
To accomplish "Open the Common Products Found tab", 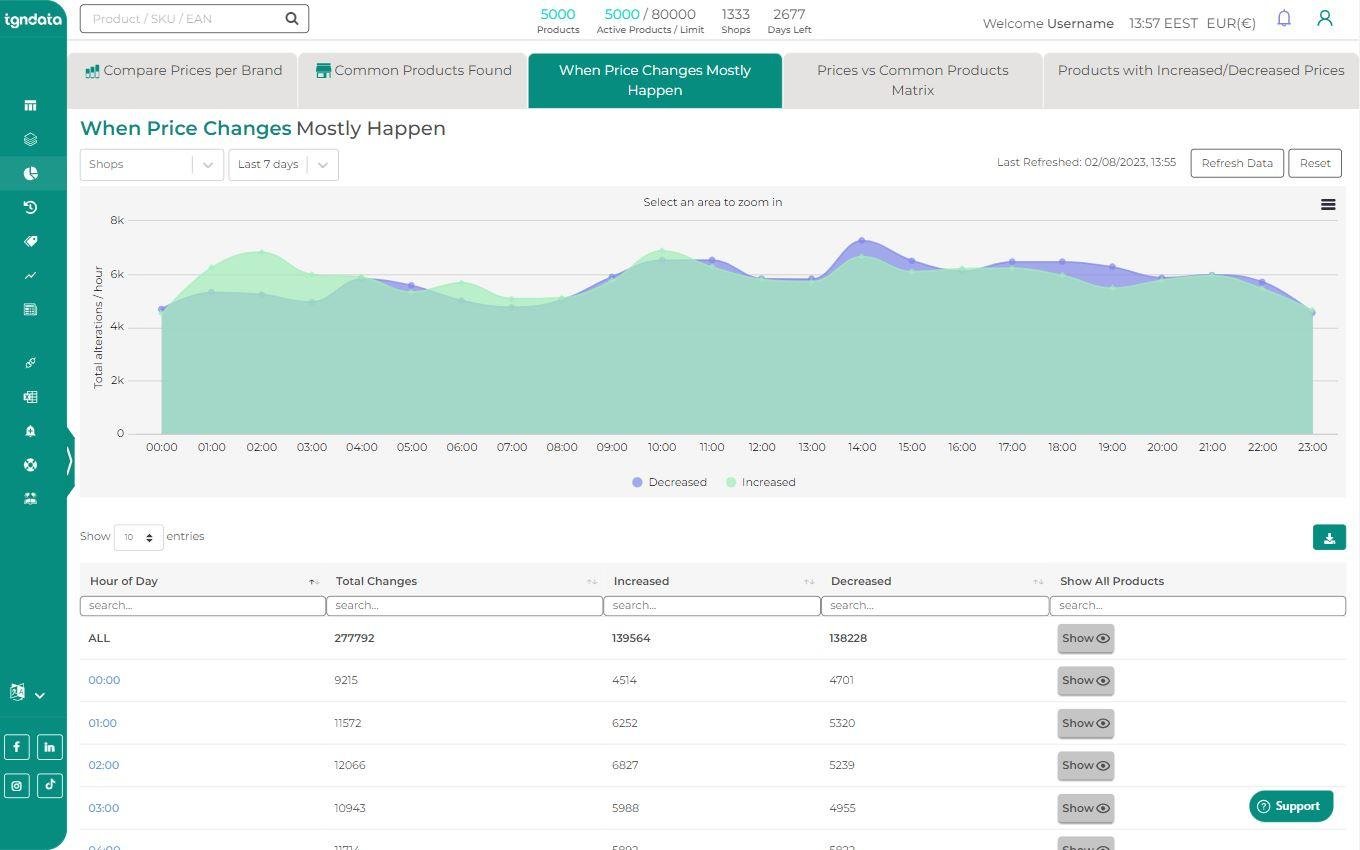I will point(413,71).
